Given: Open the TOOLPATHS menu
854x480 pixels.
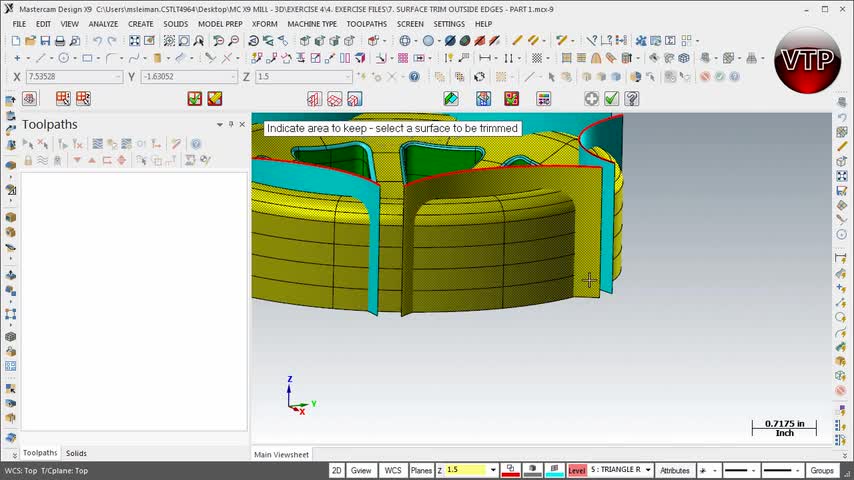Looking at the screenshot, I should [367, 24].
